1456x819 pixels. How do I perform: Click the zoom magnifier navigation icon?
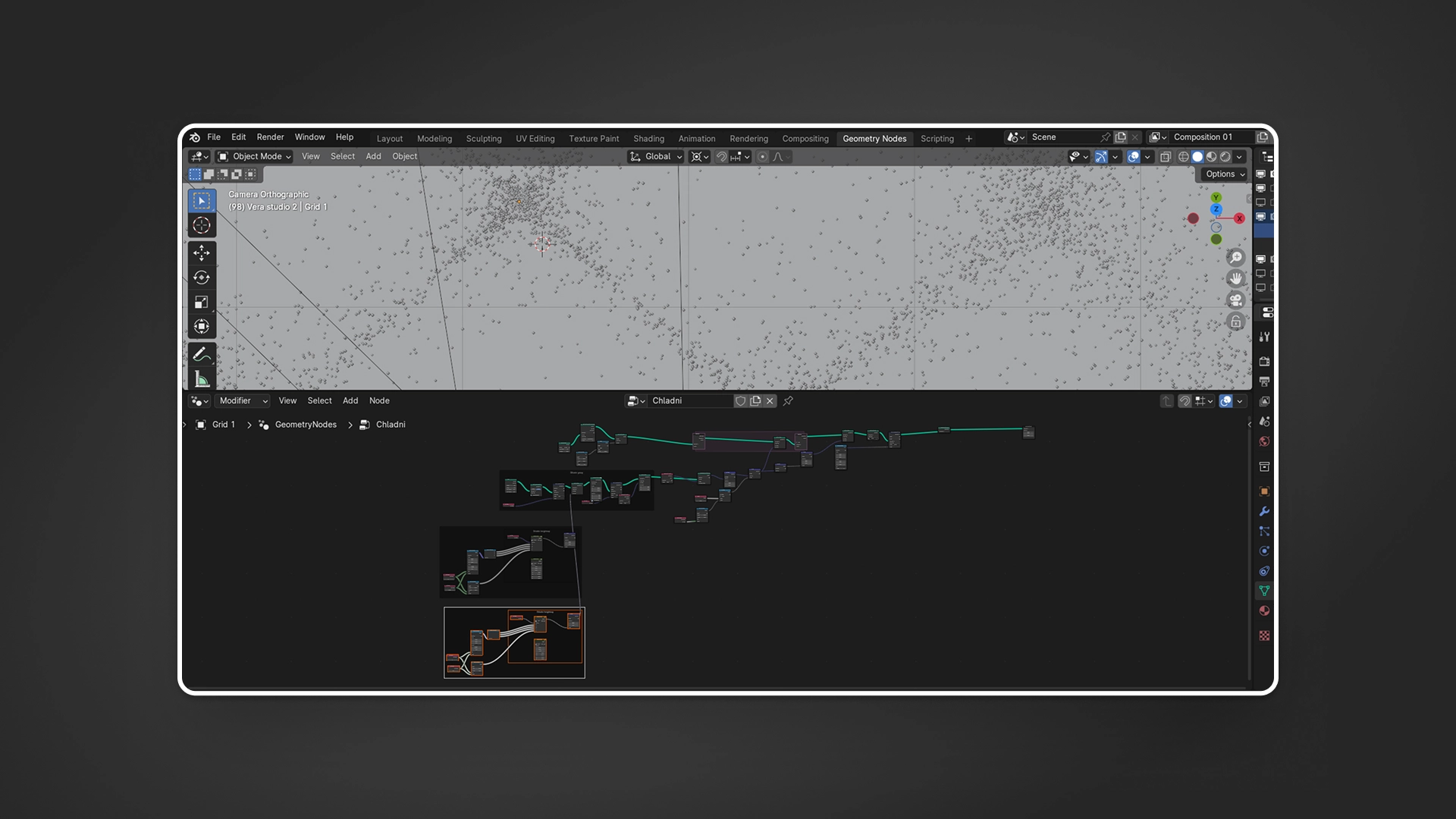1236,258
